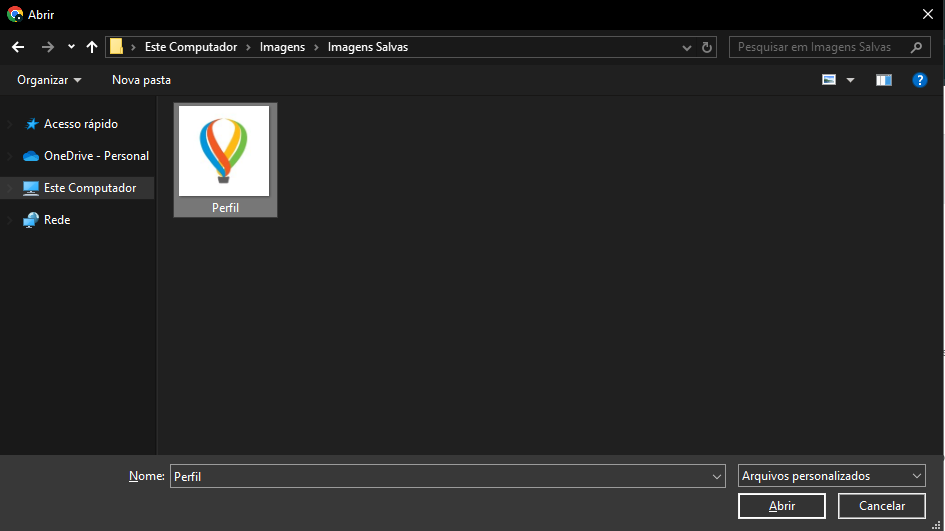Open help with the question mark
Viewport: 945px width, 531px height.
pos(920,80)
